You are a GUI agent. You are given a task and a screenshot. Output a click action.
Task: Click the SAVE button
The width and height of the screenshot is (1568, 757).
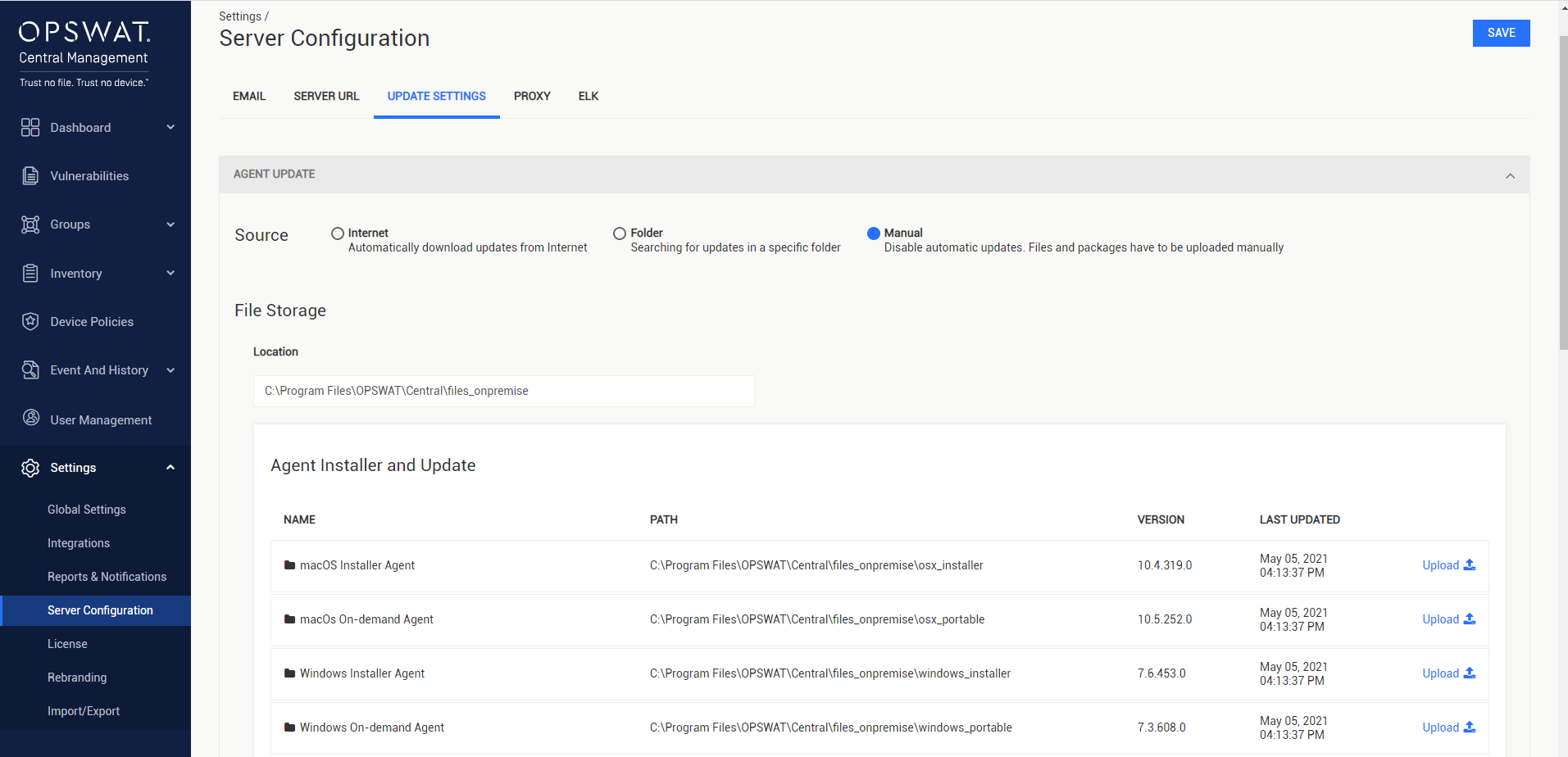point(1501,33)
